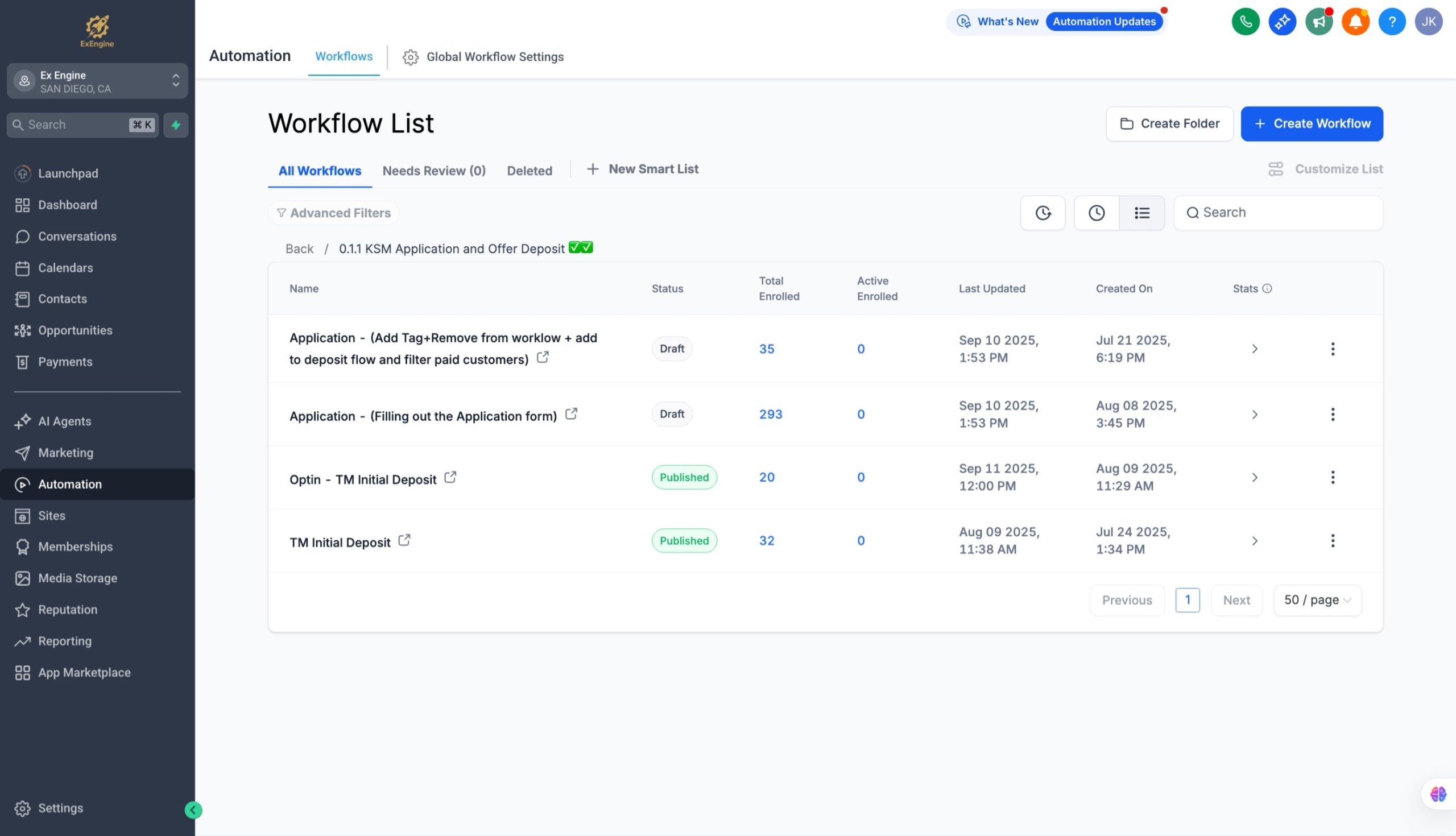Expand the Ex Engine account switcher
Screen dimensions: 1456x836
click(97, 81)
